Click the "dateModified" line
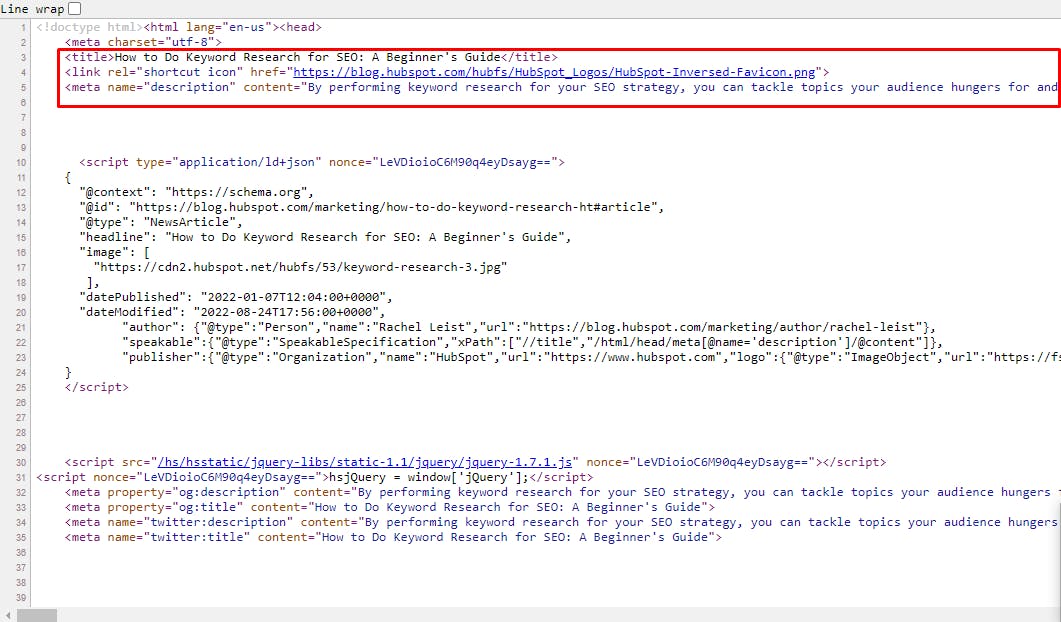Viewport: 1061px width, 622px height. 232,312
